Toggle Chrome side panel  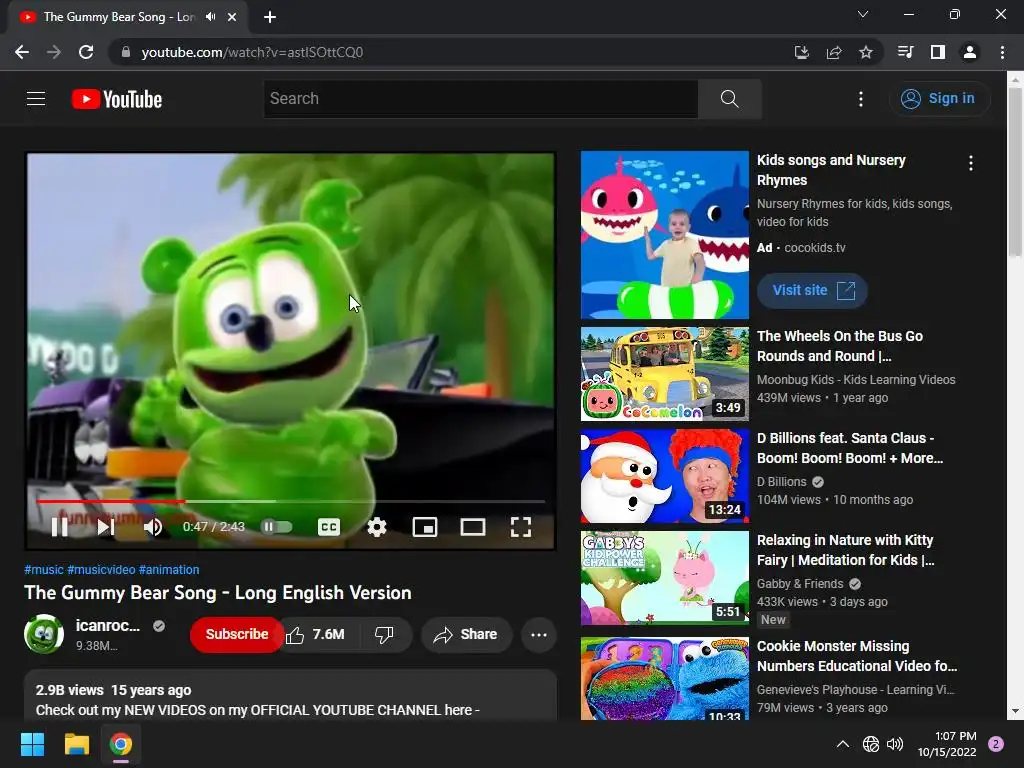(x=938, y=52)
